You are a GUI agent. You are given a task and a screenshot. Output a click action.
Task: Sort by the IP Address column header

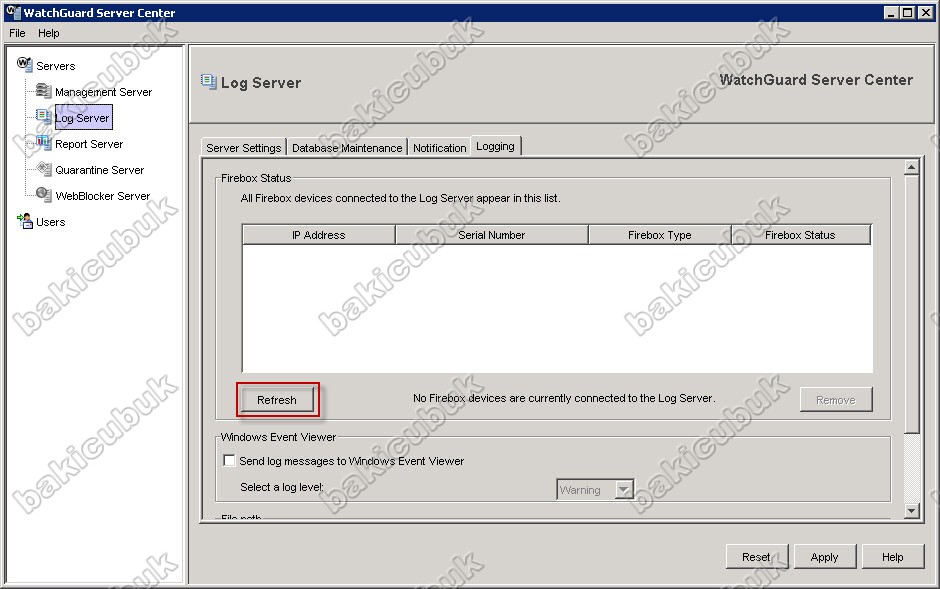click(x=319, y=235)
